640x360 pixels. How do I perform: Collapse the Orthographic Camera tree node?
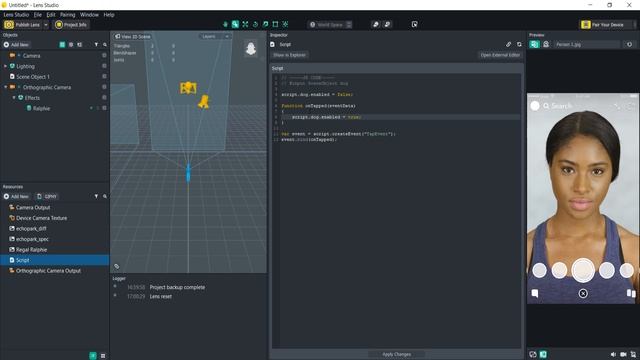[x=5, y=87]
